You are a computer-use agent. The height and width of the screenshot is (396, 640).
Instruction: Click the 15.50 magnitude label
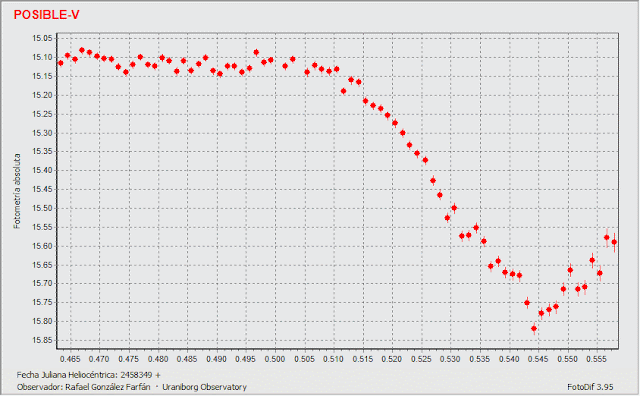pyautogui.click(x=42, y=208)
